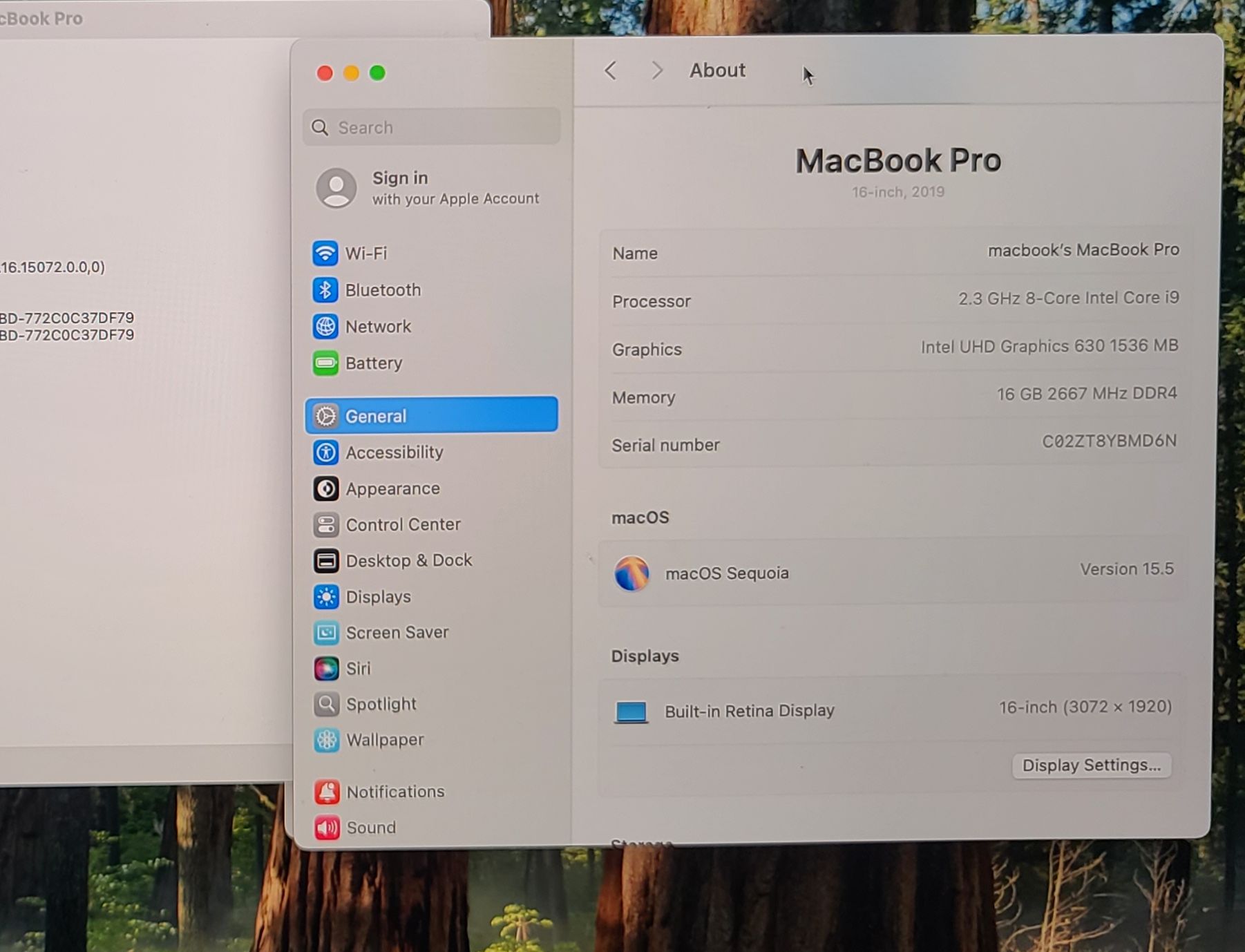Image resolution: width=1245 pixels, height=952 pixels.
Task: Click the Search field in sidebar
Action: [432, 128]
